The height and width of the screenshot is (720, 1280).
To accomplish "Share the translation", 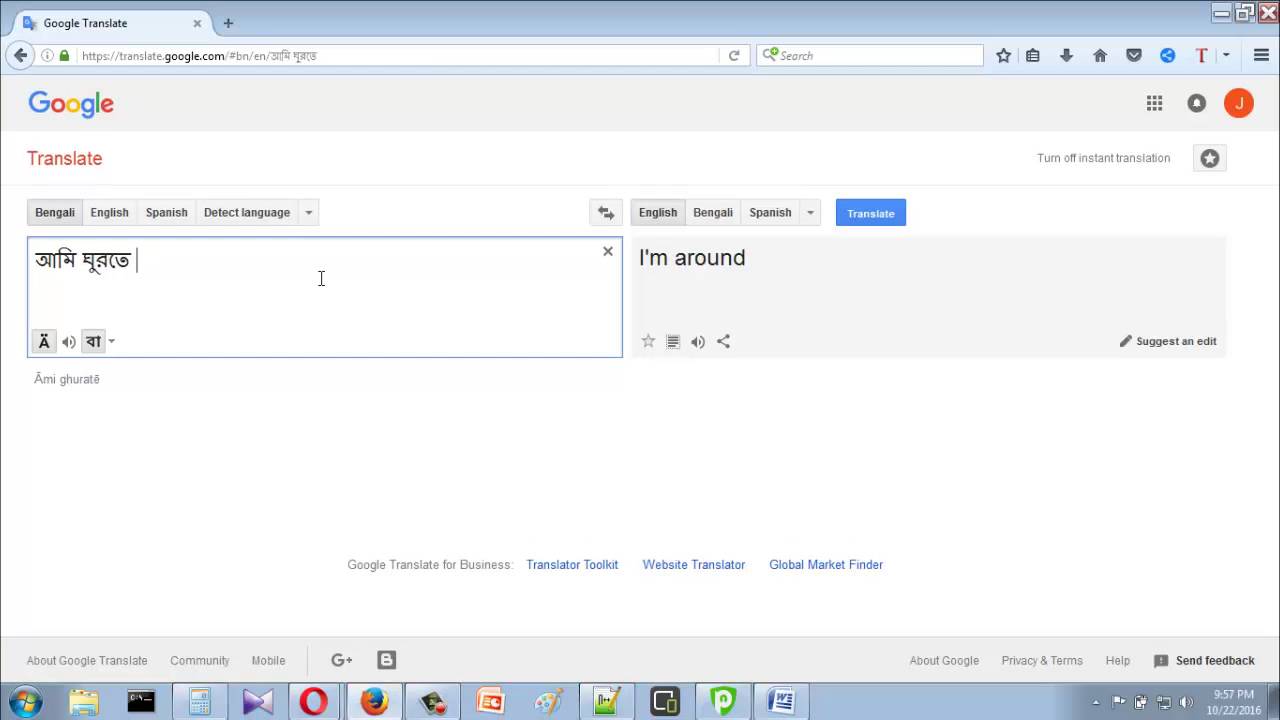I will 723,342.
